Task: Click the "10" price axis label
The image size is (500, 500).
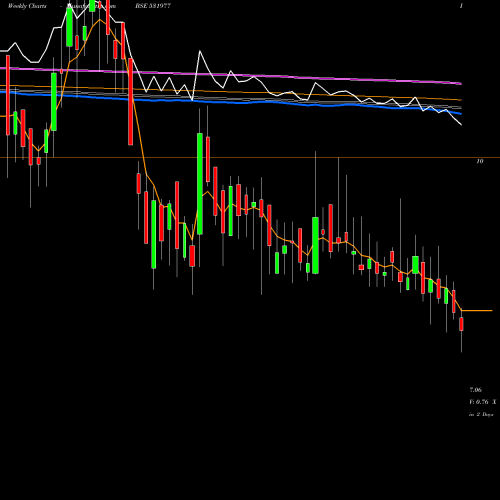Action: coord(479,161)
